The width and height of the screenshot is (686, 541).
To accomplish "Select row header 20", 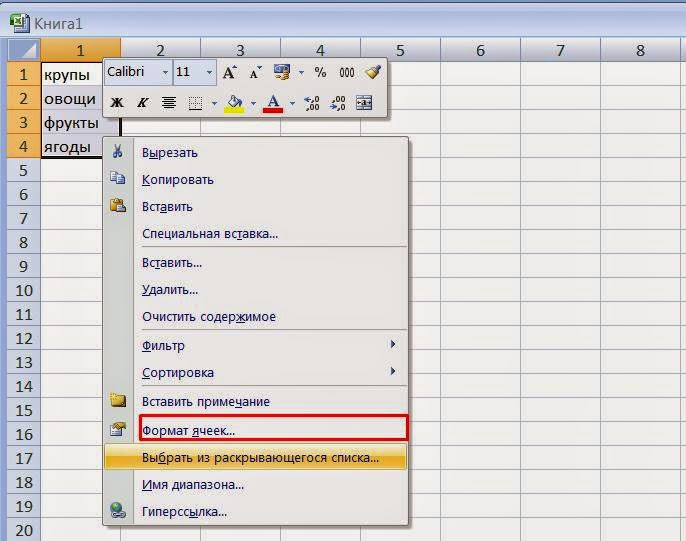I will [x=24, y=530].
